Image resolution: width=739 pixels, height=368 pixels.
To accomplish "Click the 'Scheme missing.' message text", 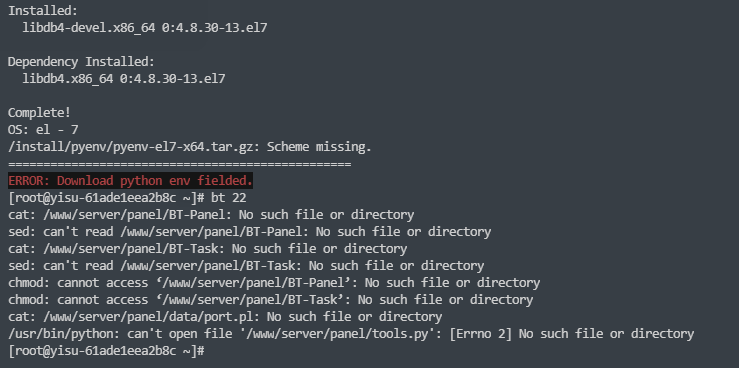I will 319,147.
